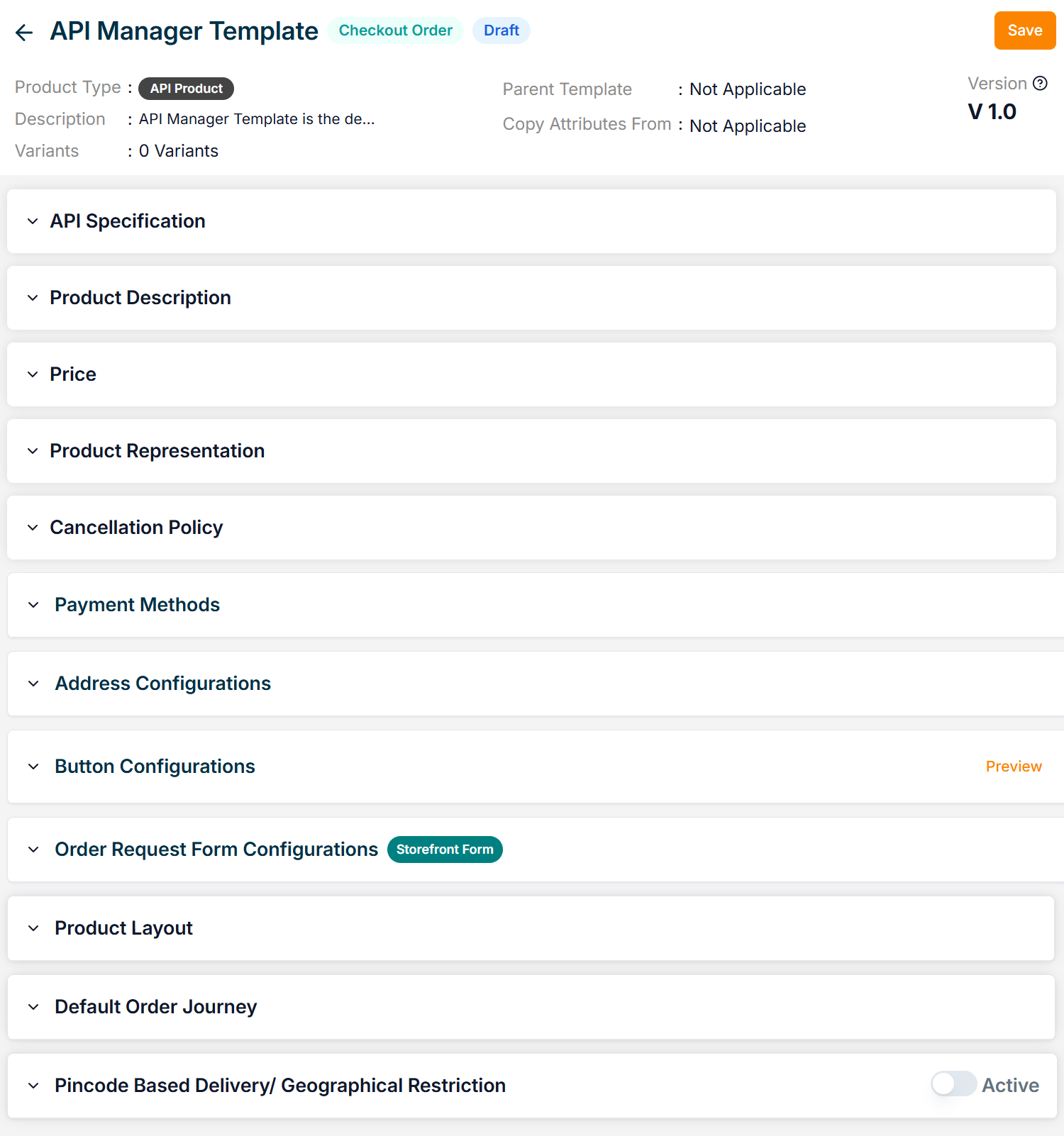Expand Order Request Form Configurations
Viewport: 1064px width, 1136px height.
(33, 850)
